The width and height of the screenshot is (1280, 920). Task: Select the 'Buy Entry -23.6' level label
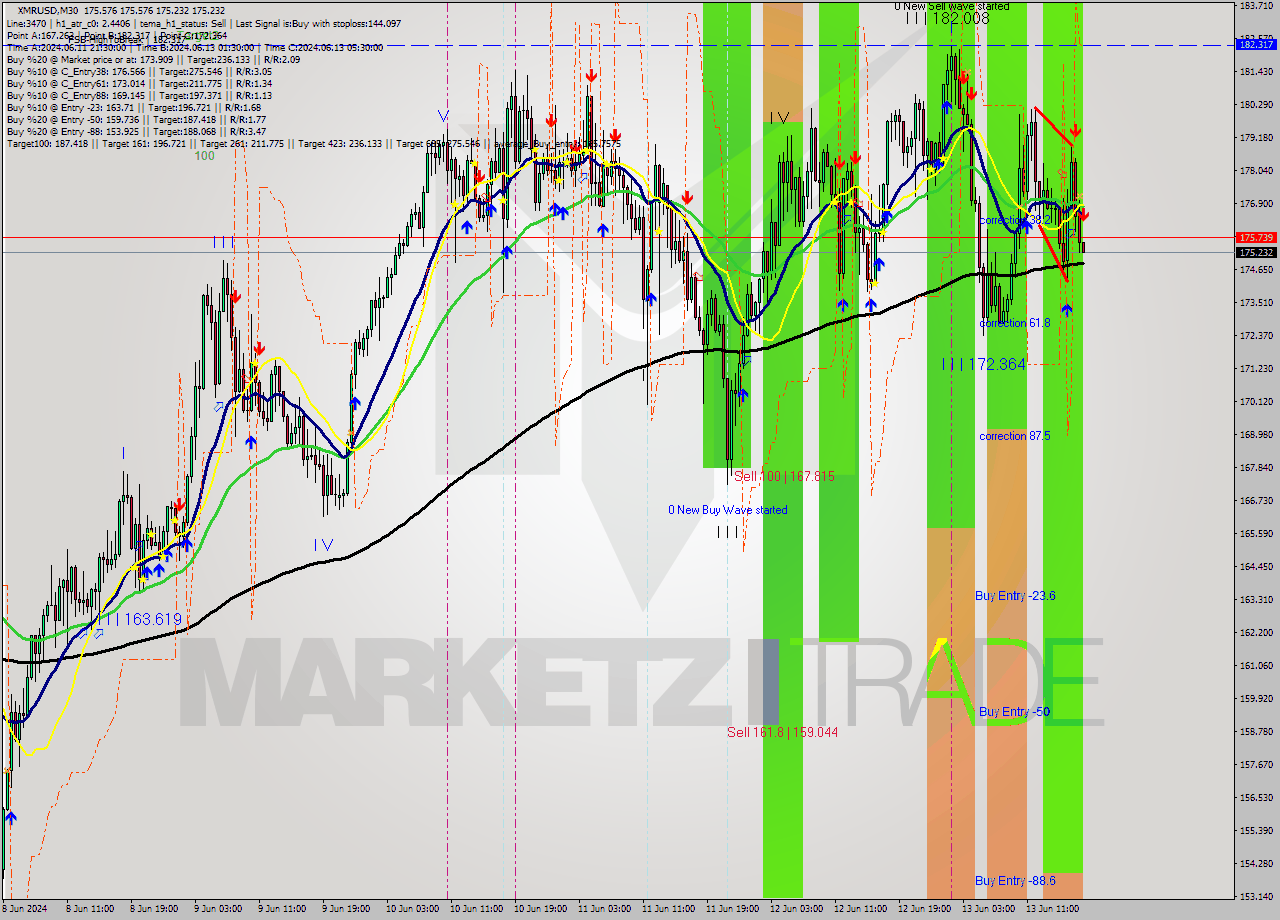(1015, 596)
